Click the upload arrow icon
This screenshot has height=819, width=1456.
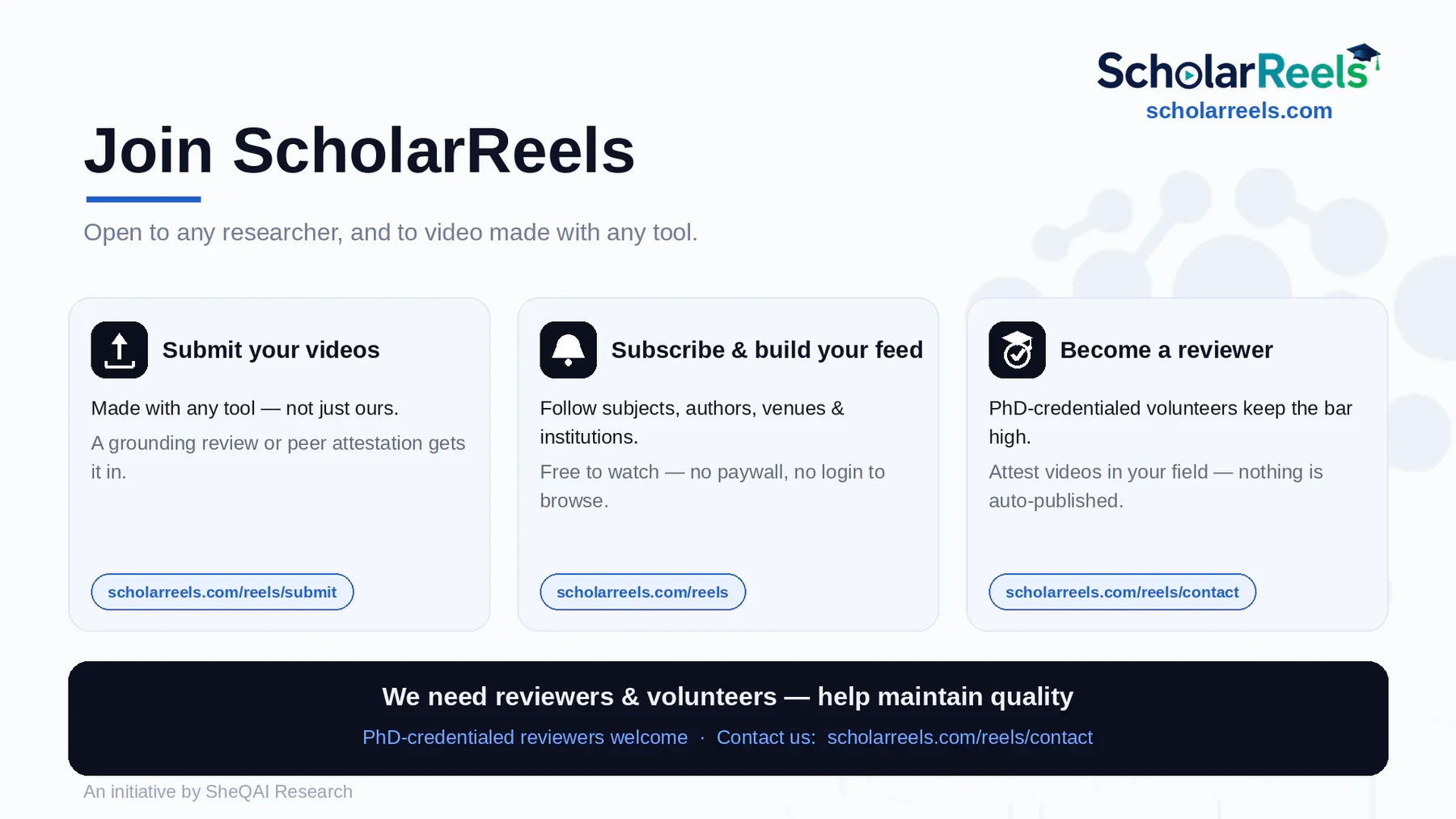[x=119, y=350]
